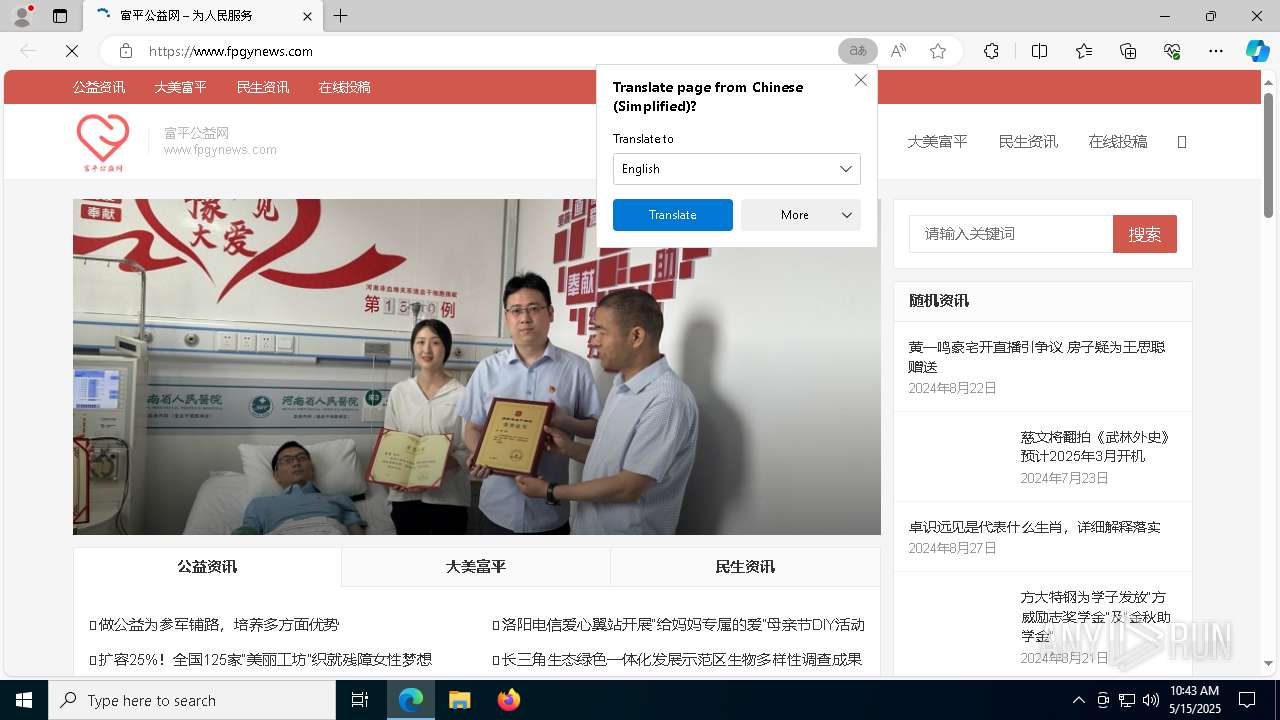This screenshot has height=720, width=1280.
Task: Show hidden system tray icons
Action: (1078, 700)
